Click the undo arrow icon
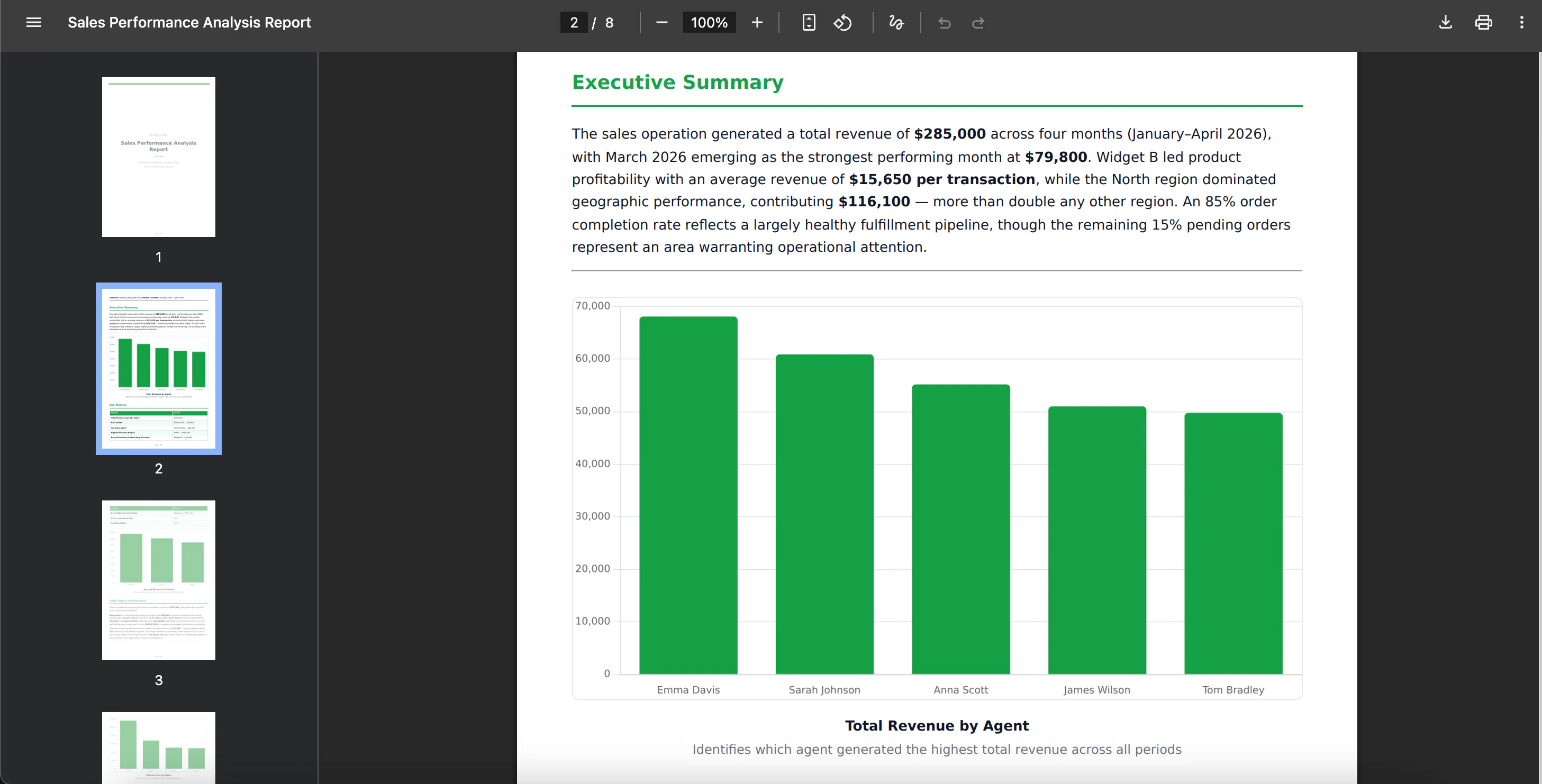The width and height of the screenshot is (1542, 784). [x=945, y=23]
